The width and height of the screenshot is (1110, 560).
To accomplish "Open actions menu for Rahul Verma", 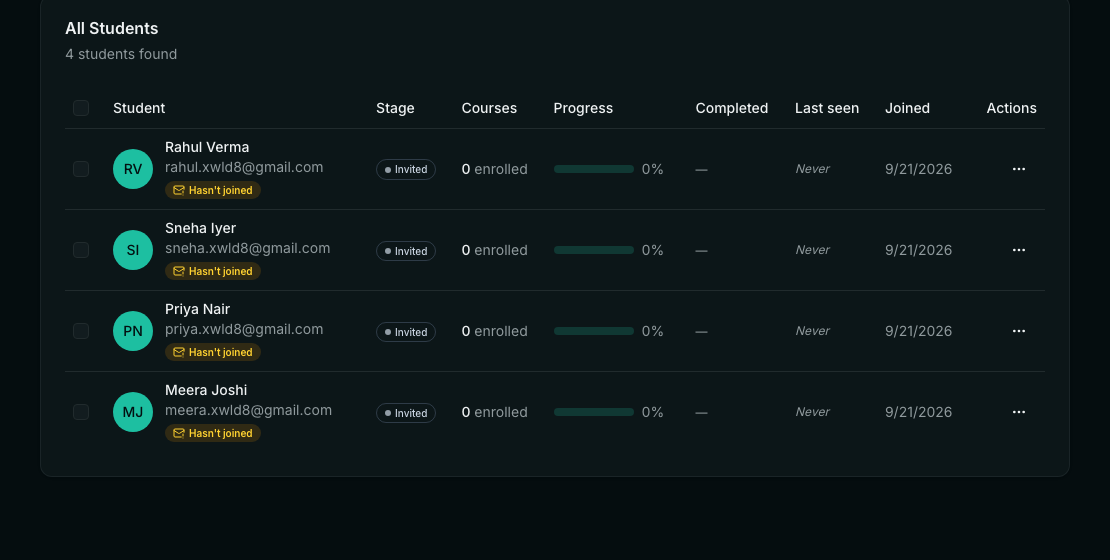I will 1019,169.
